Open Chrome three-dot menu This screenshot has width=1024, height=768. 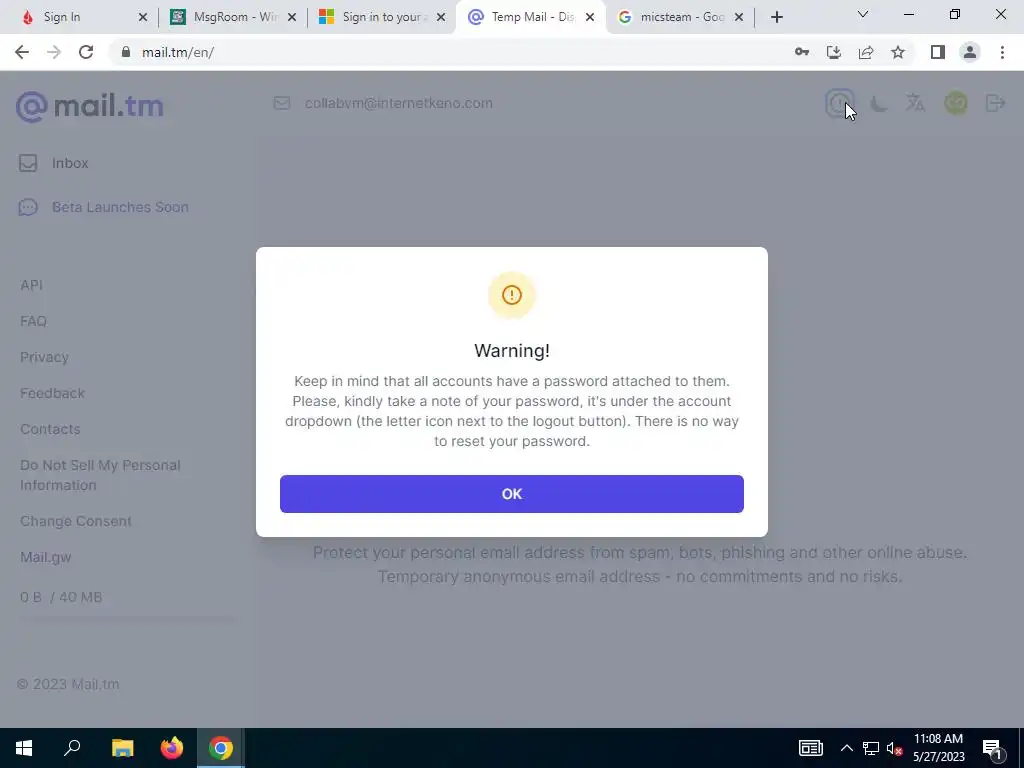click(x=1002, y=52)
